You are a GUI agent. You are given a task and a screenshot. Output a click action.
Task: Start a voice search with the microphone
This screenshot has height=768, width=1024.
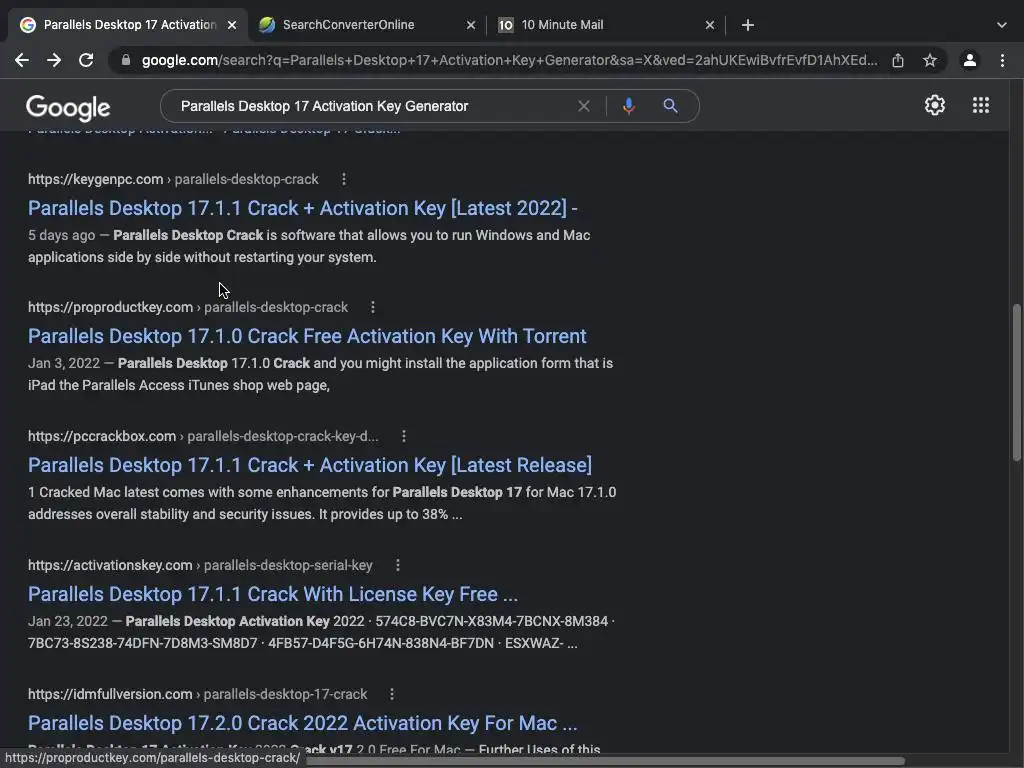coord(628,106)
